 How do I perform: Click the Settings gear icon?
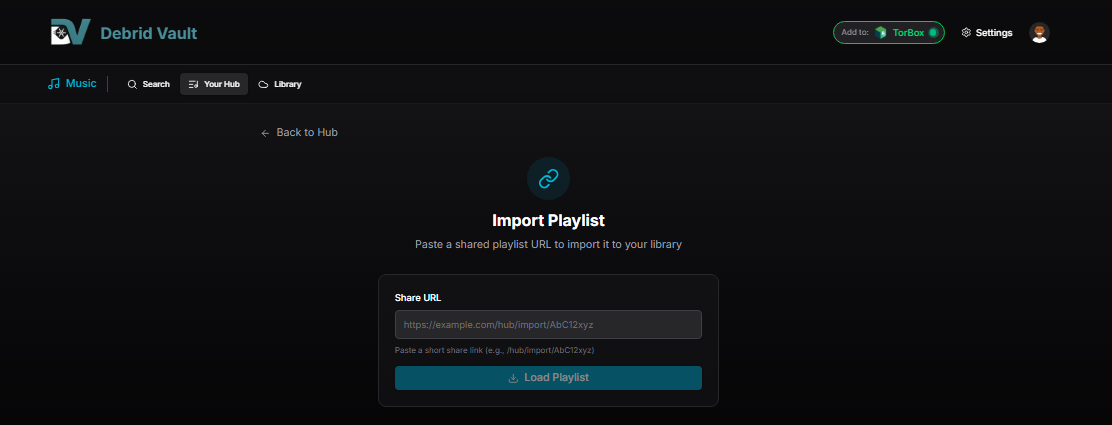966,33
